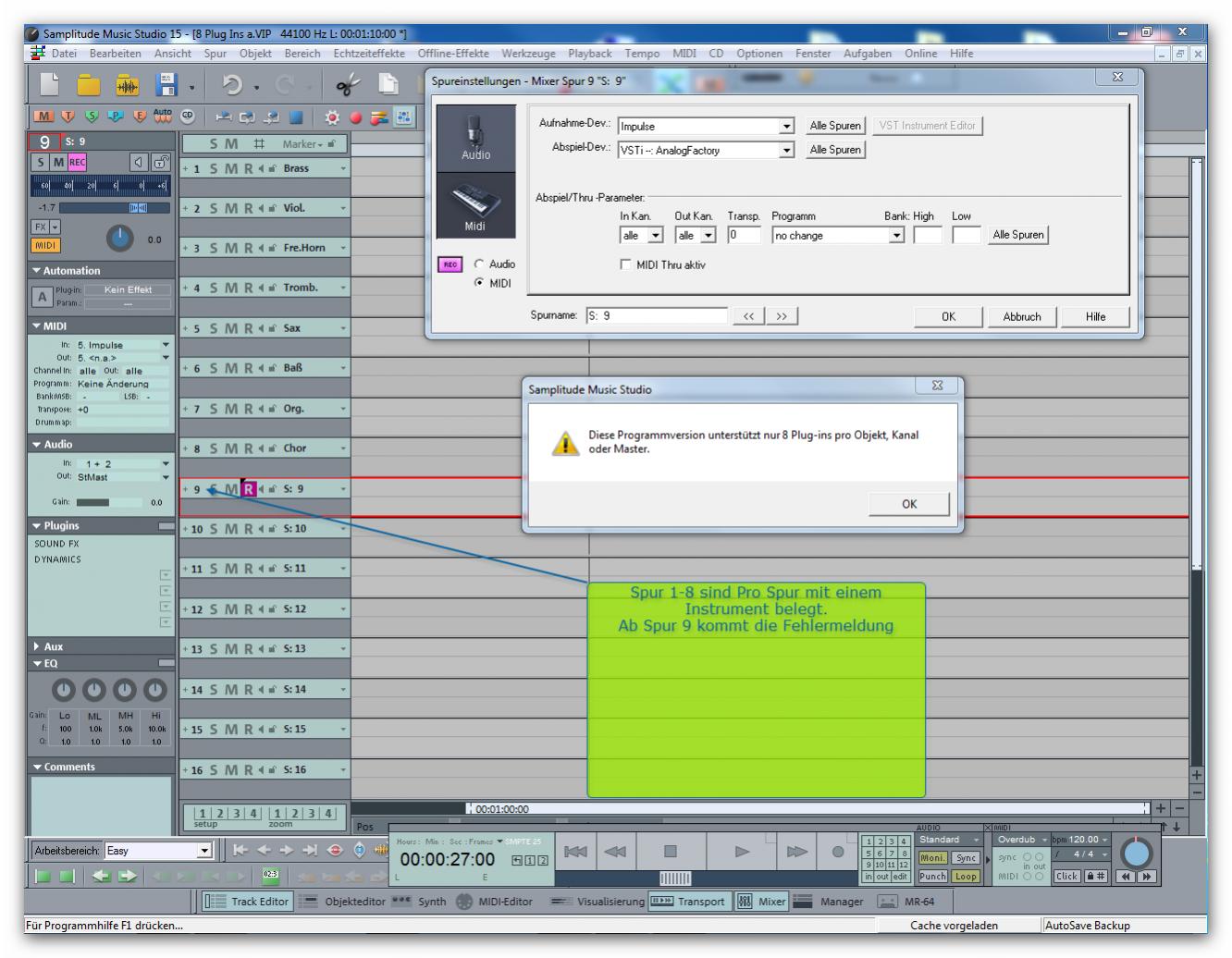Open the Arbeitsbereich Easy dropdown
This screenshot has height=958, width=1232.
204,851
